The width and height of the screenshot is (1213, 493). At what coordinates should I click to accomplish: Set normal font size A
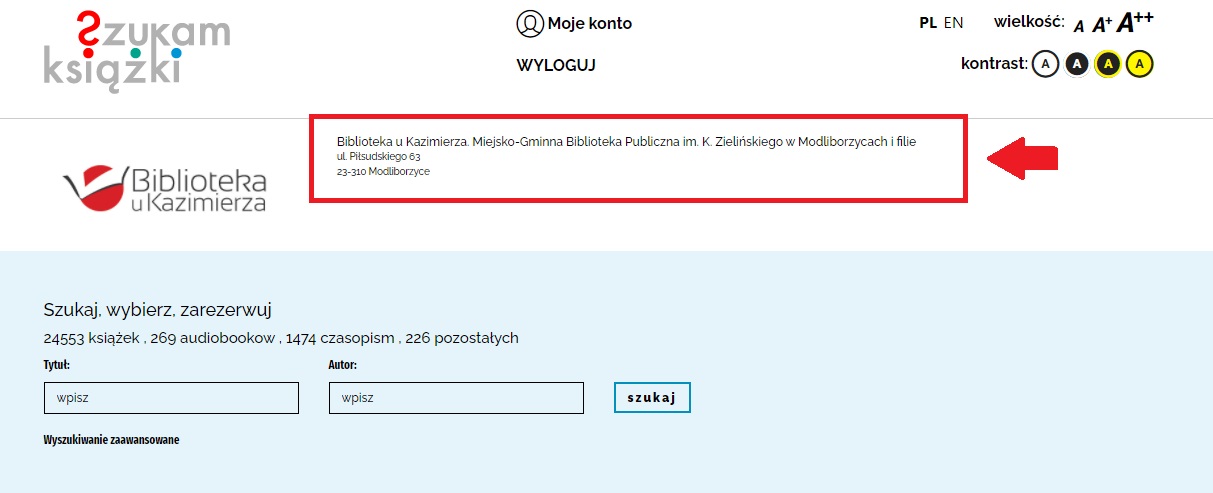click(1079, 27)
